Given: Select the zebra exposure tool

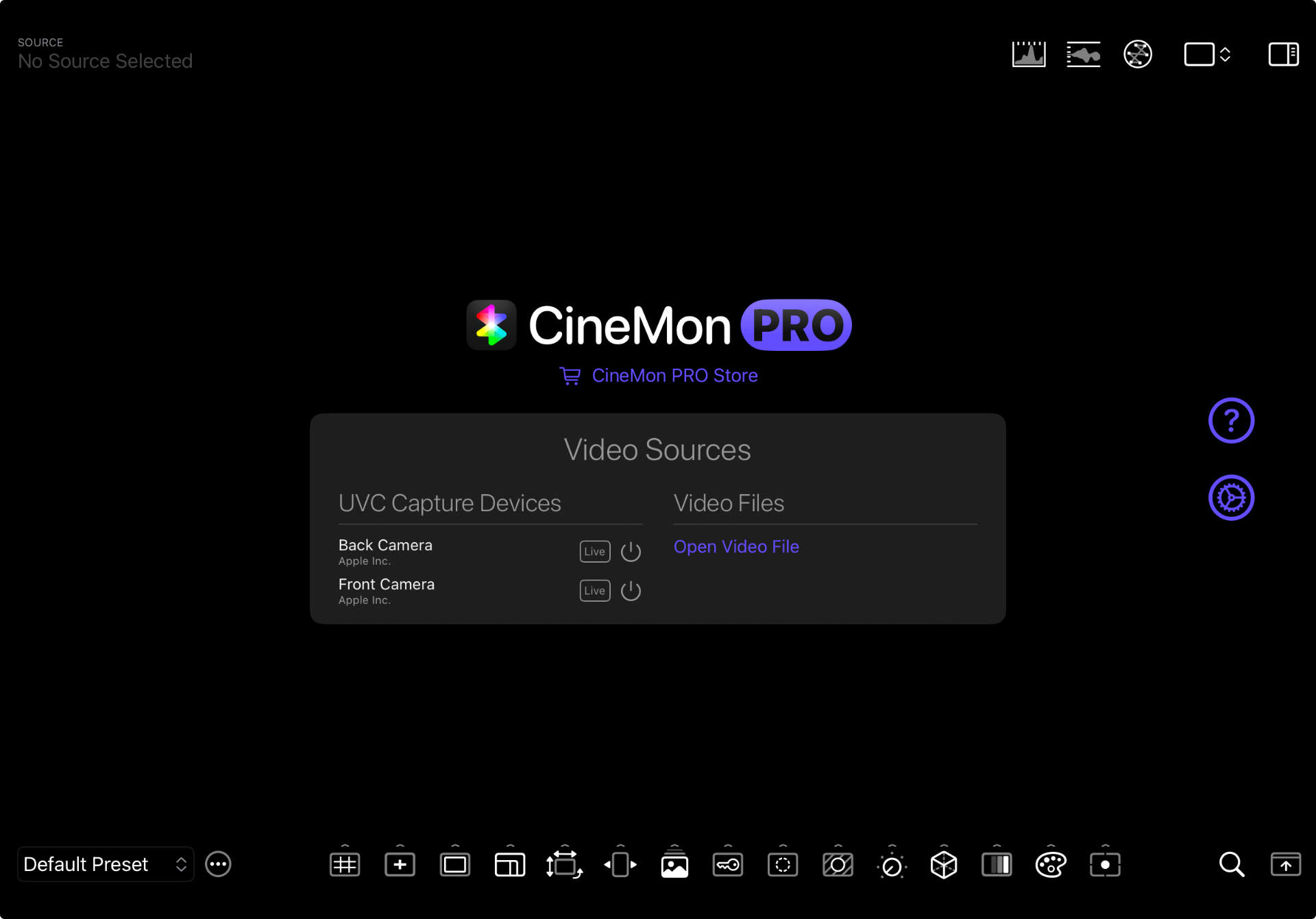Looking at the screenshot, I should [x=838, y=865].
